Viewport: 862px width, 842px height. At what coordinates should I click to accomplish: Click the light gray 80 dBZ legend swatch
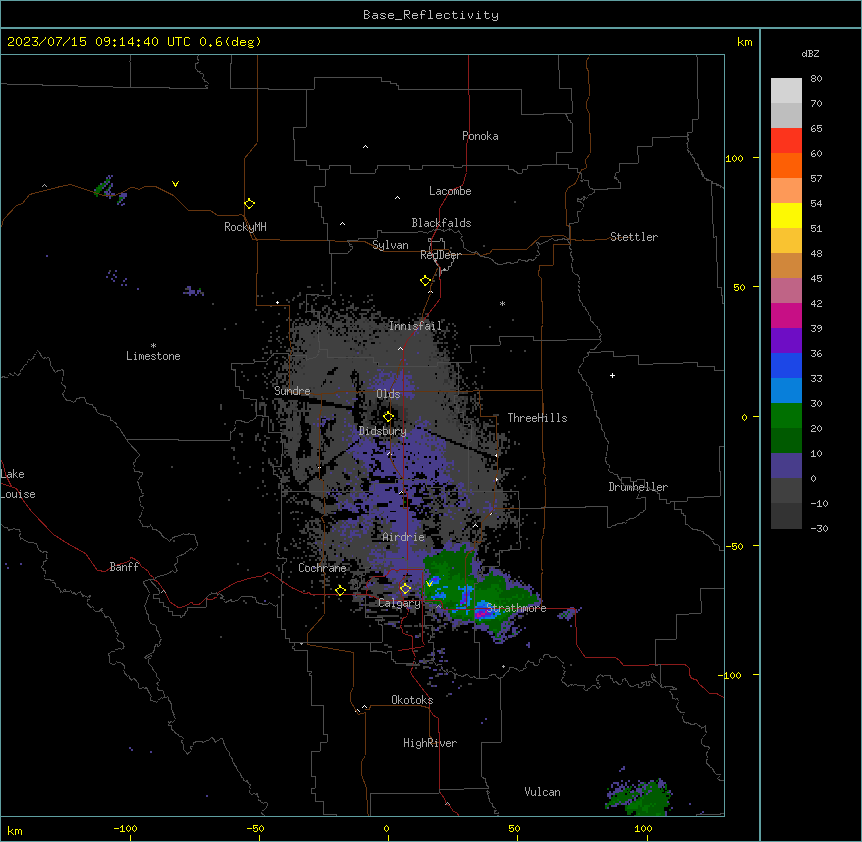point(786,91)
